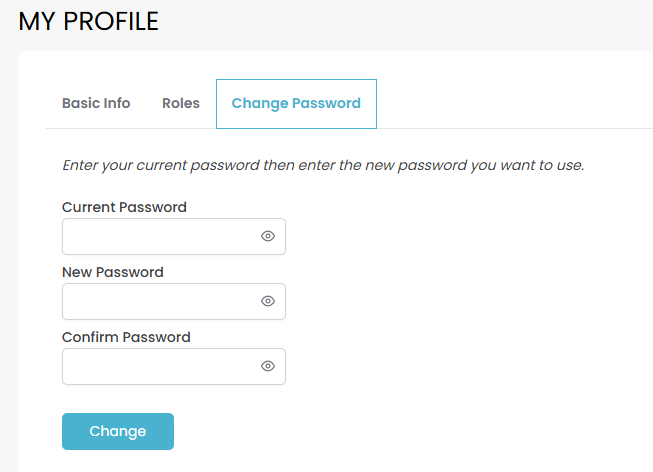The height and width of the screenshot is (472, 653).
Task: Hit the eye icon inside Confirm Password
Action: click(x=267, y=366)
